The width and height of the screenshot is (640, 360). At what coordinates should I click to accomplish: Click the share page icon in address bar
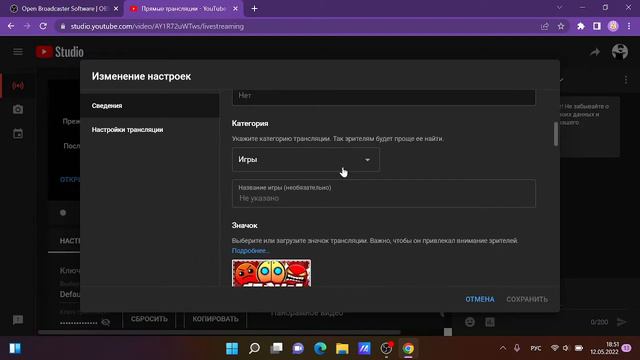pos(544,26)
